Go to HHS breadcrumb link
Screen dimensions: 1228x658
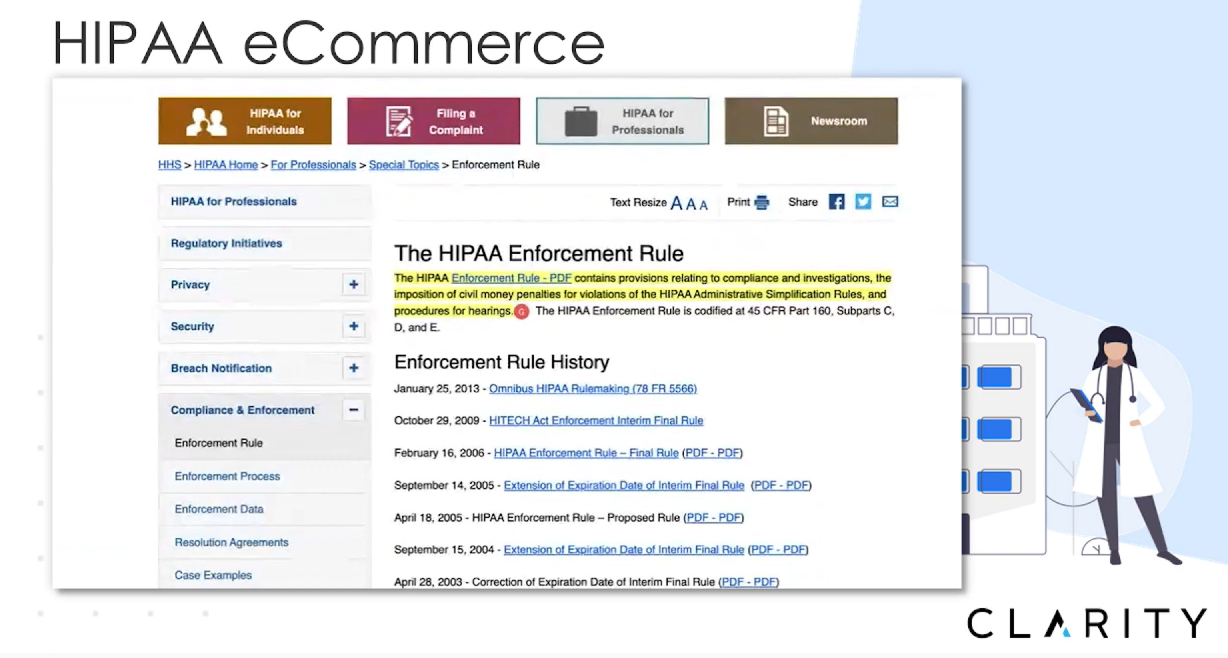[x=170, y=165]
